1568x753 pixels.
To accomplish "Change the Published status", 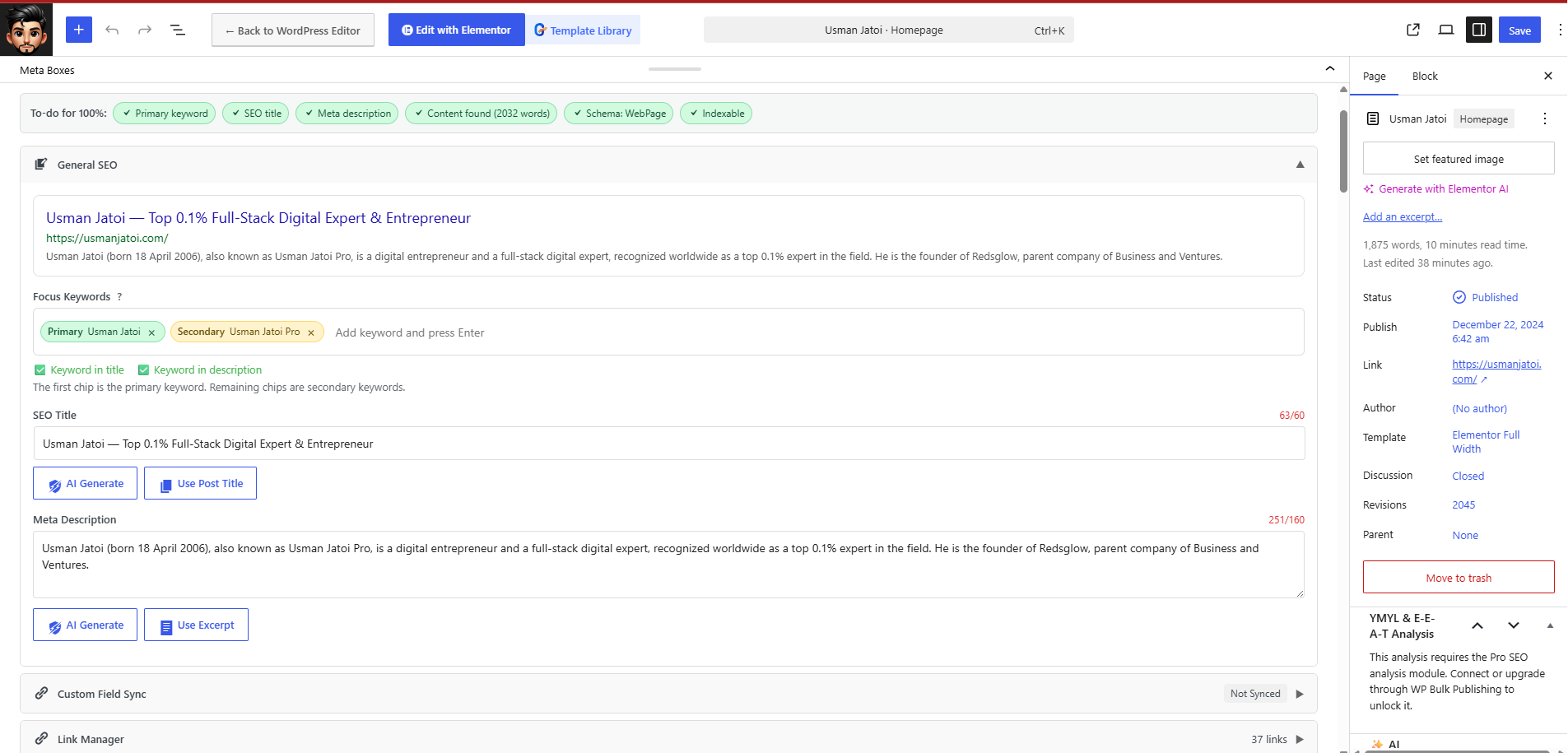I will pyautogui.click(x=1486, y=297).
